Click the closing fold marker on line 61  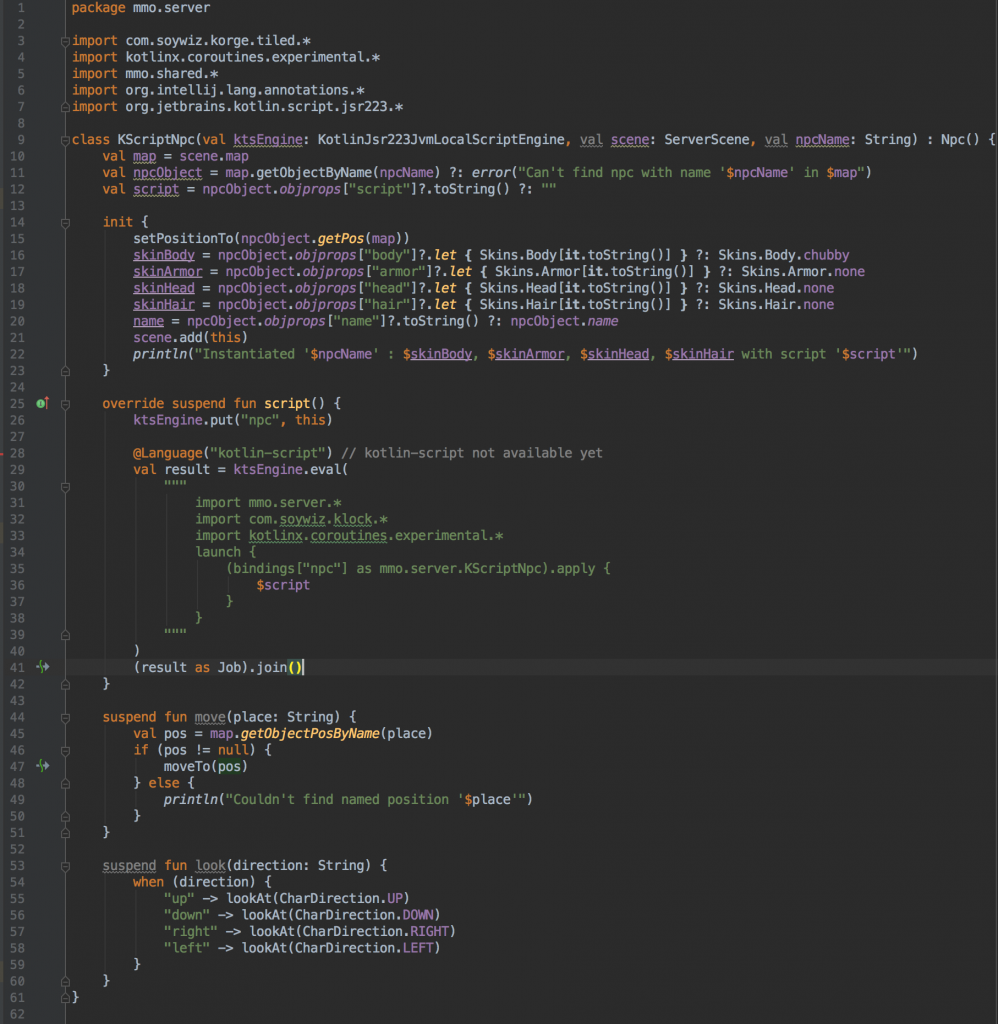click(x=66, y=997)
